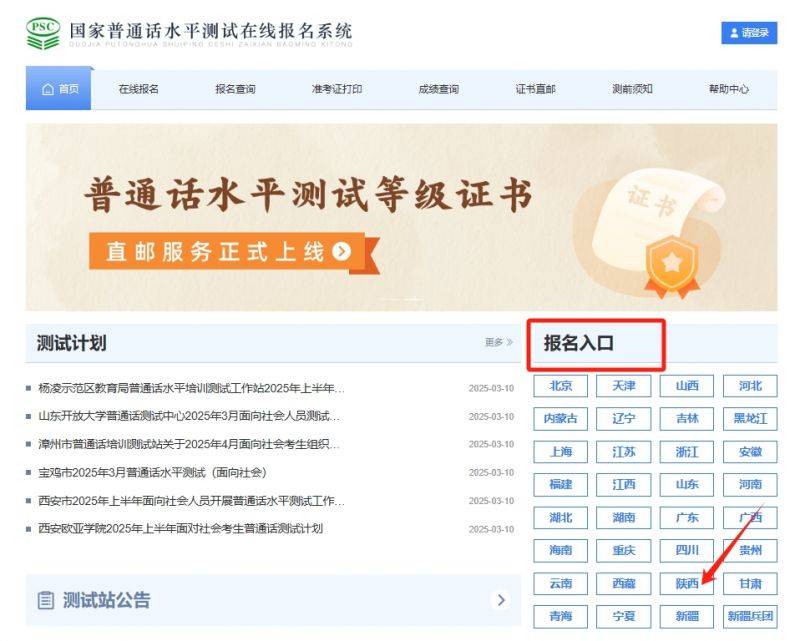
Task: Select 海南 registration entry
Action: click(x=561, y=551)
